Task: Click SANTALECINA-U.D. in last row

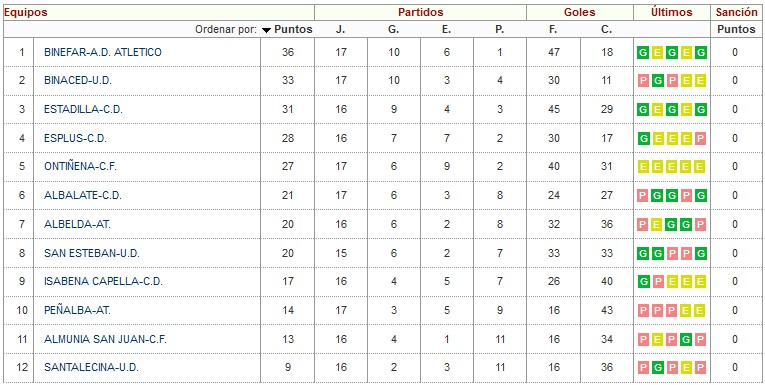Action: pos(91,367)
